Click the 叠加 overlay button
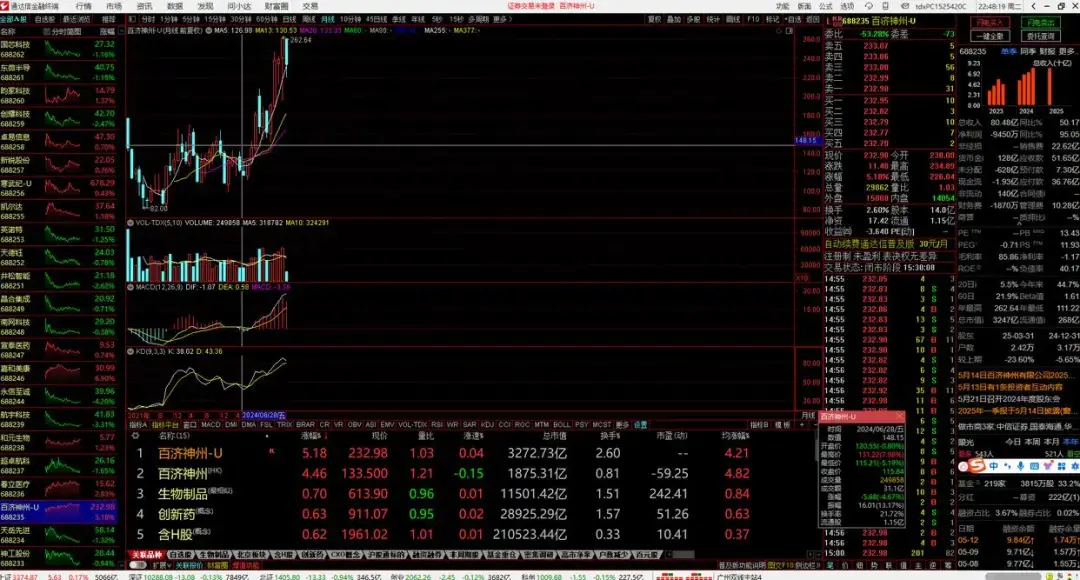 click(x=674, y=19)
